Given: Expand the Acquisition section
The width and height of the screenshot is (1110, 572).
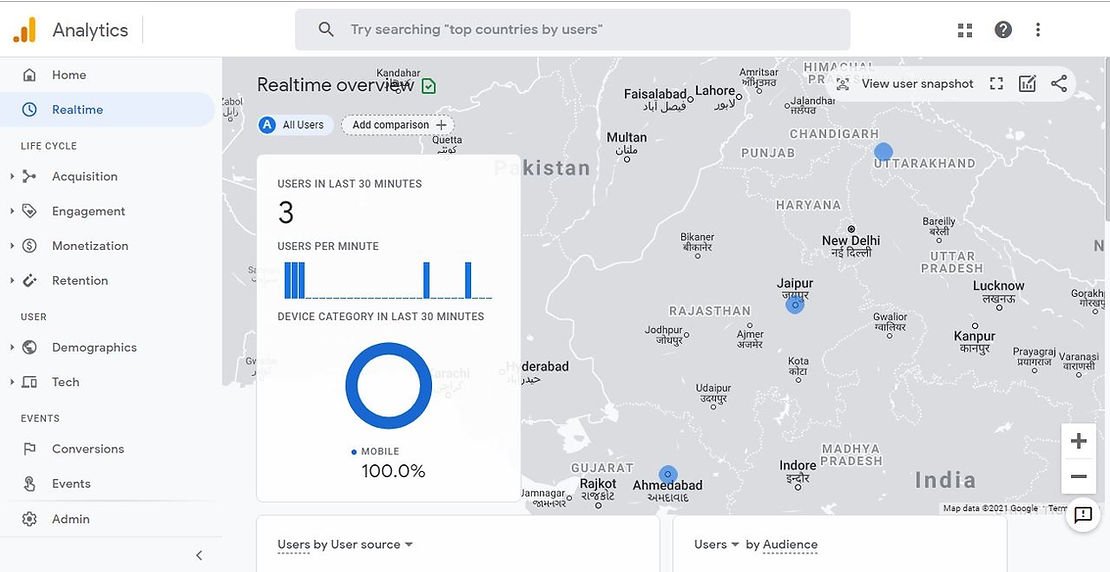Looking at the screenshot, I should (x=84, y=177).
